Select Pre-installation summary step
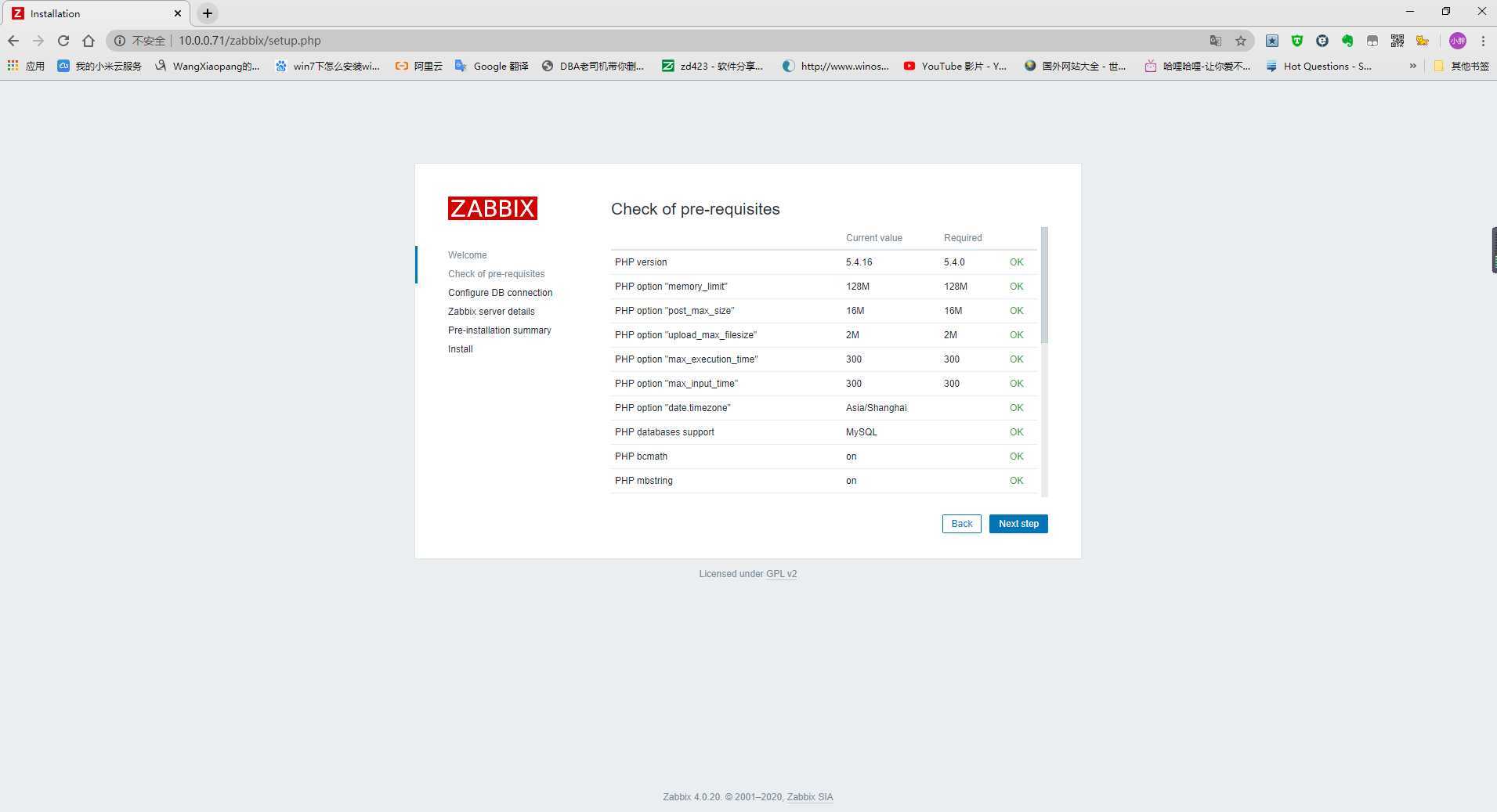The image size is (1497, 812). [499, 330]
